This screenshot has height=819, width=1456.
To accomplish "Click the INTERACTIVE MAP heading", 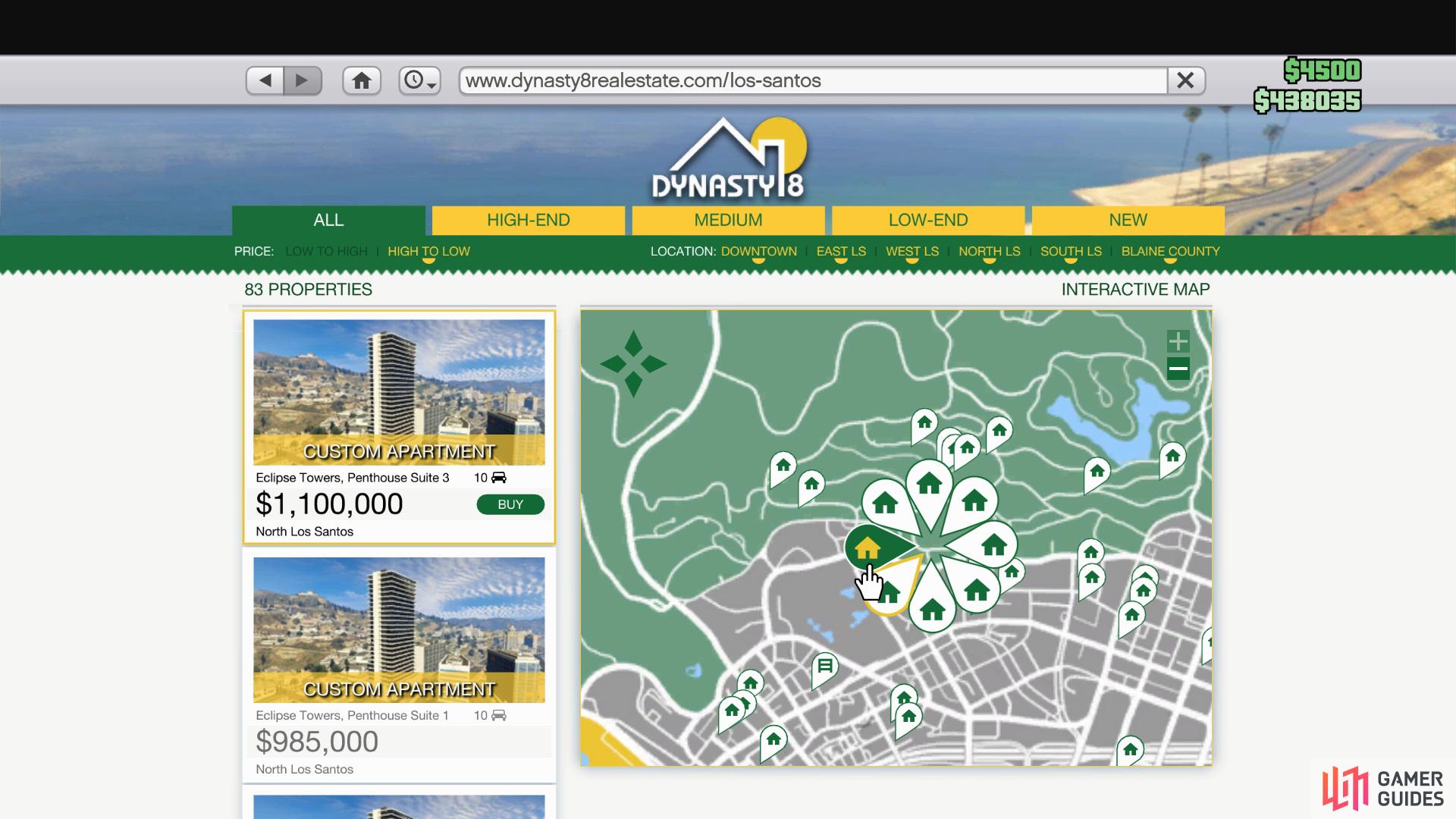I will (x=1135, y=290).
